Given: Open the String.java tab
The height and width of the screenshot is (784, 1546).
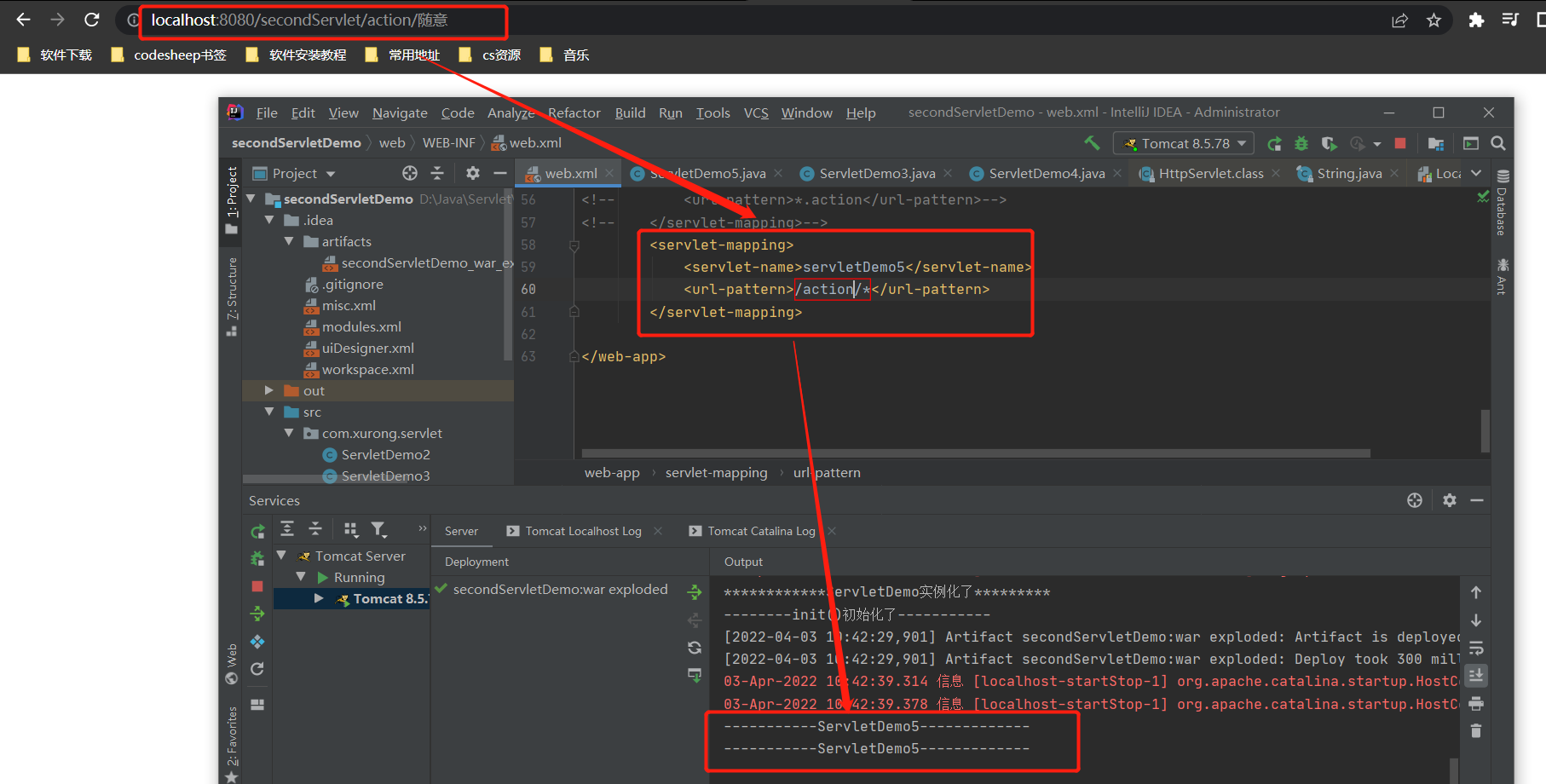Looking at the screenshot, I should coord(1349,173).
